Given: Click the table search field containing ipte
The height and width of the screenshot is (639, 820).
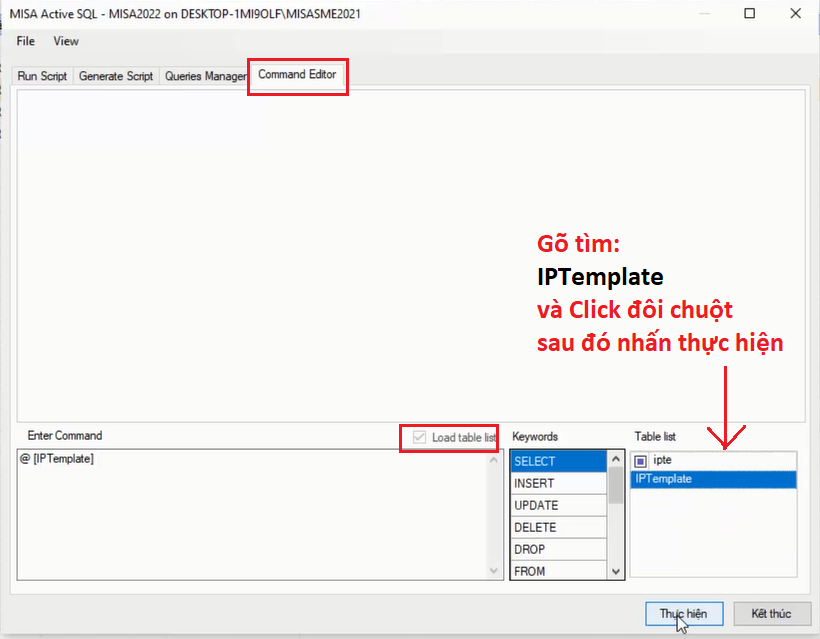Looking at the screenshot, I should 723,460.
